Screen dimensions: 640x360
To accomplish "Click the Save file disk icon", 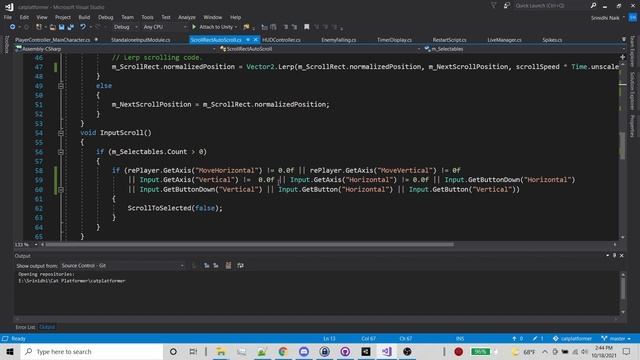I will [x=62, y=27].
